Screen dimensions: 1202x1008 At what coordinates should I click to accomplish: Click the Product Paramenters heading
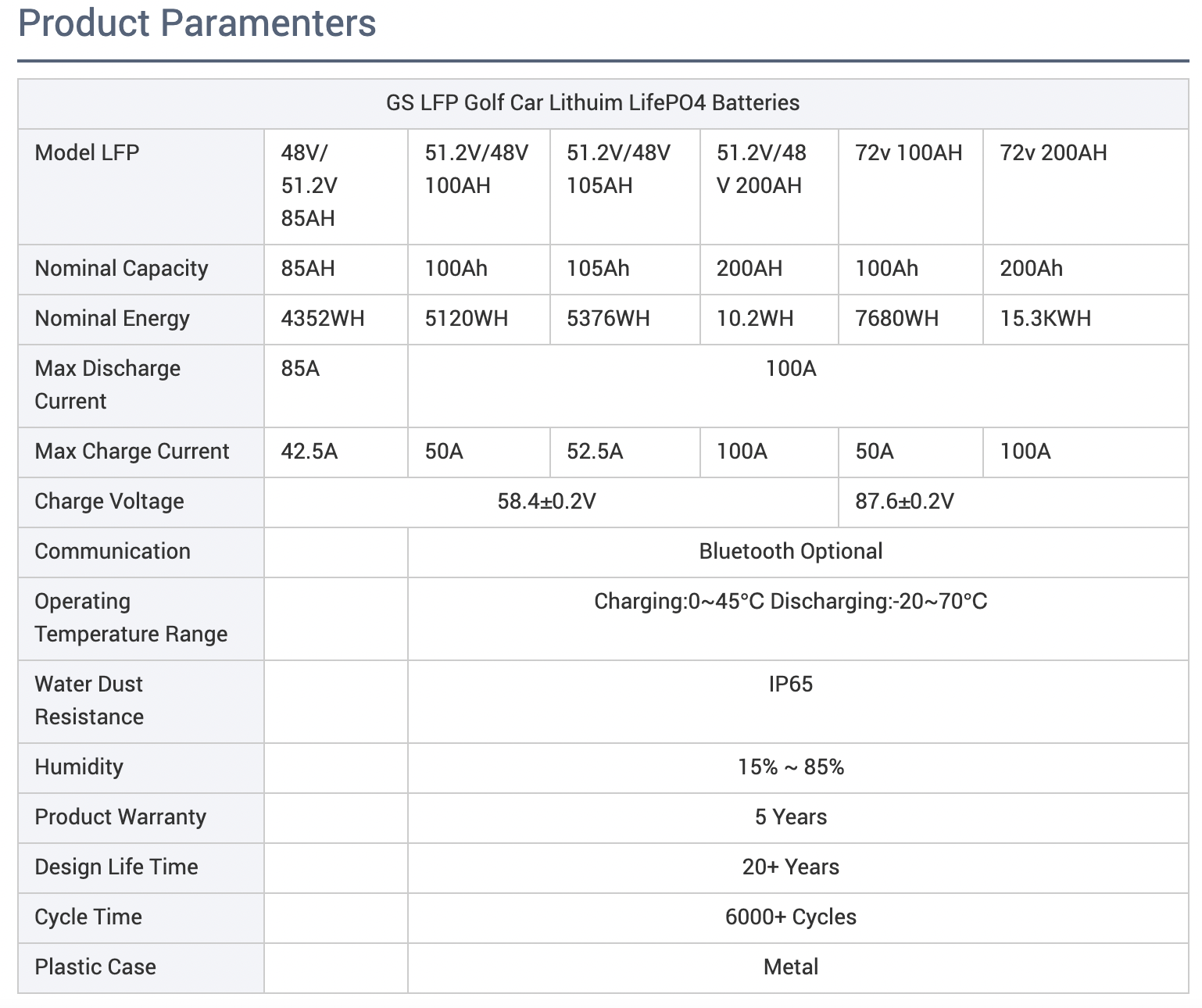click(x=197, y=23)
